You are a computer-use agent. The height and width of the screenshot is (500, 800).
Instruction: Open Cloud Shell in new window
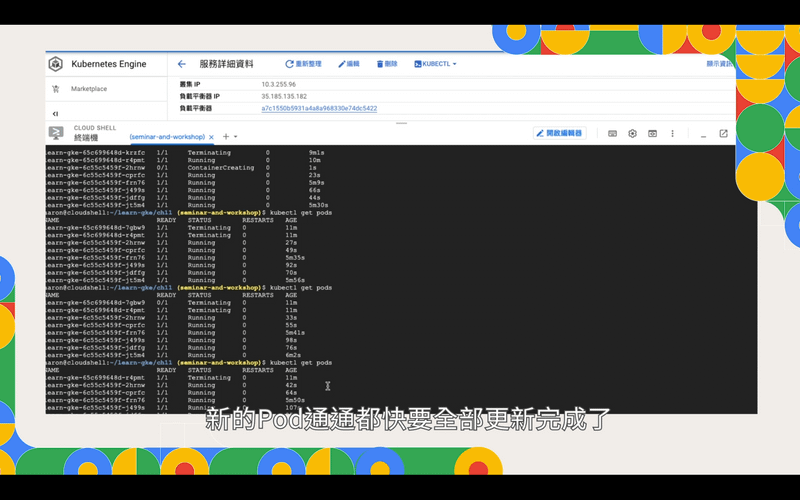tap(723, 134)
